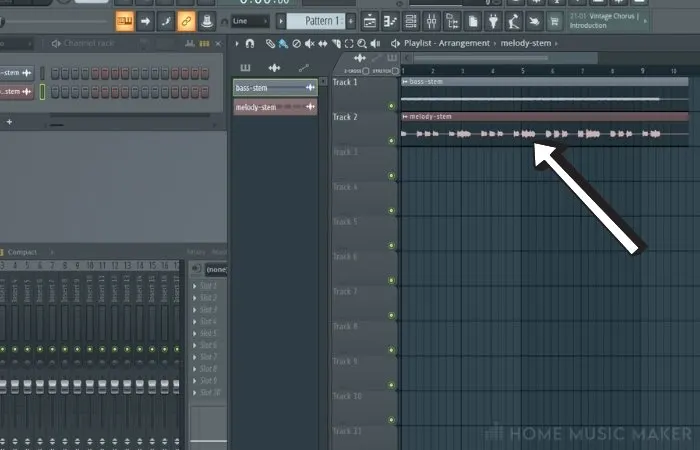The height and width of the screenshot is (450, 700).
Task: Click the close all windows hand icon
Action: (534, 21)
